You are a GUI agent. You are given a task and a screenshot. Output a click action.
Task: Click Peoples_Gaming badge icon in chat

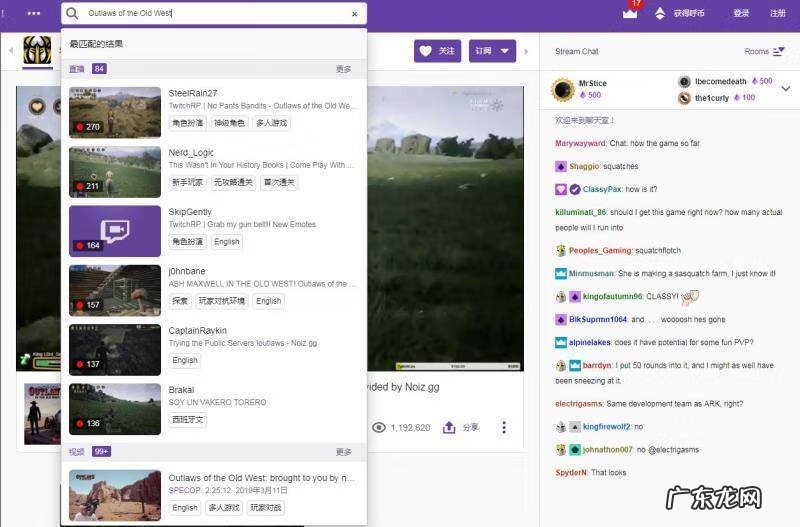(x=561, y=250)
